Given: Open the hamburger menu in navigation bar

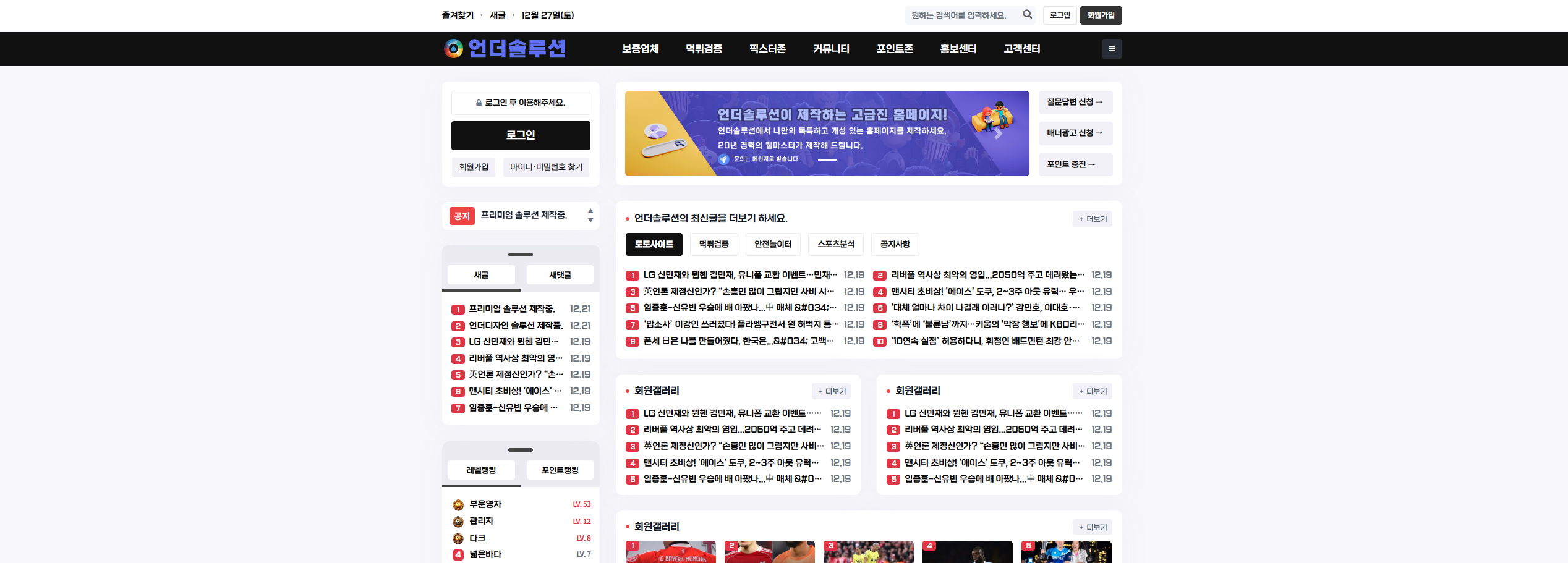Looking at the screenshot, I should [1111, 49].
